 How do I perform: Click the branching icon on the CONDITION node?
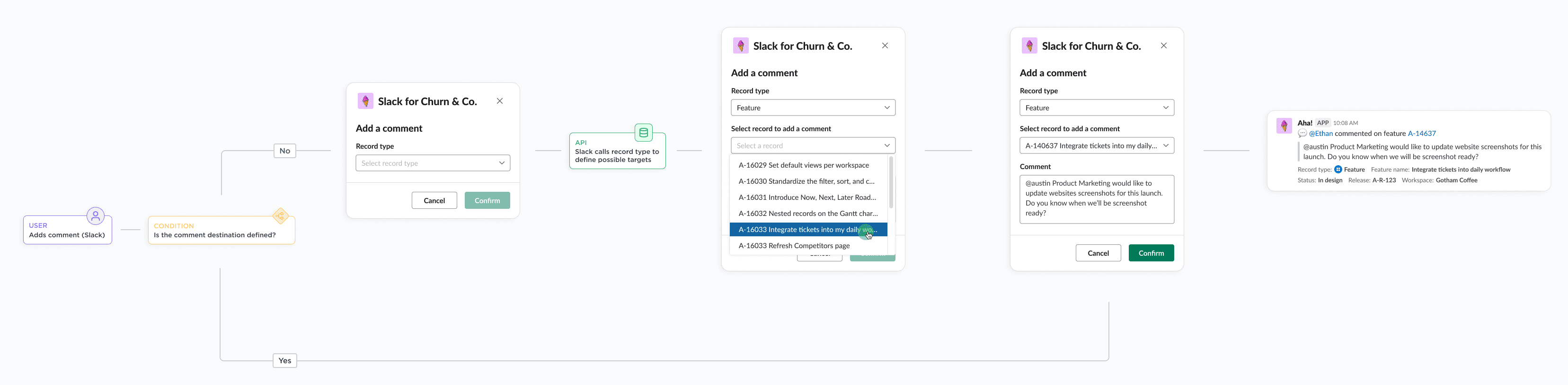tap(281, 215)
